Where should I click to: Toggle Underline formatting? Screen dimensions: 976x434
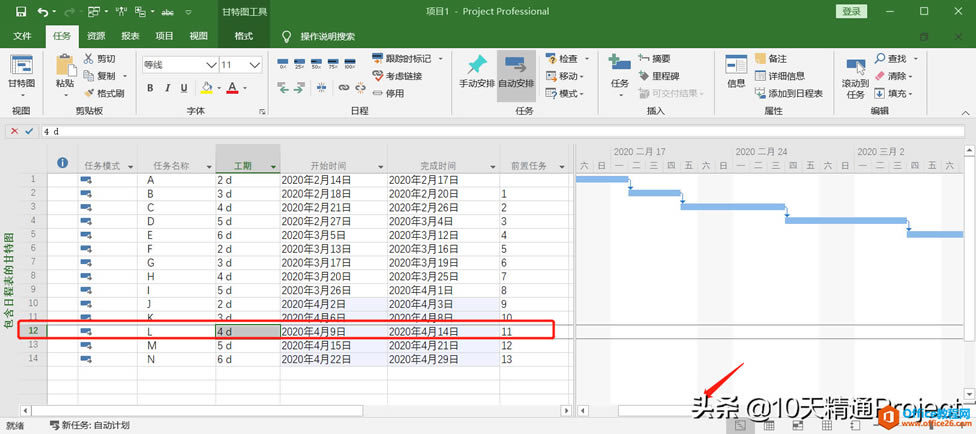coord(183,88)
